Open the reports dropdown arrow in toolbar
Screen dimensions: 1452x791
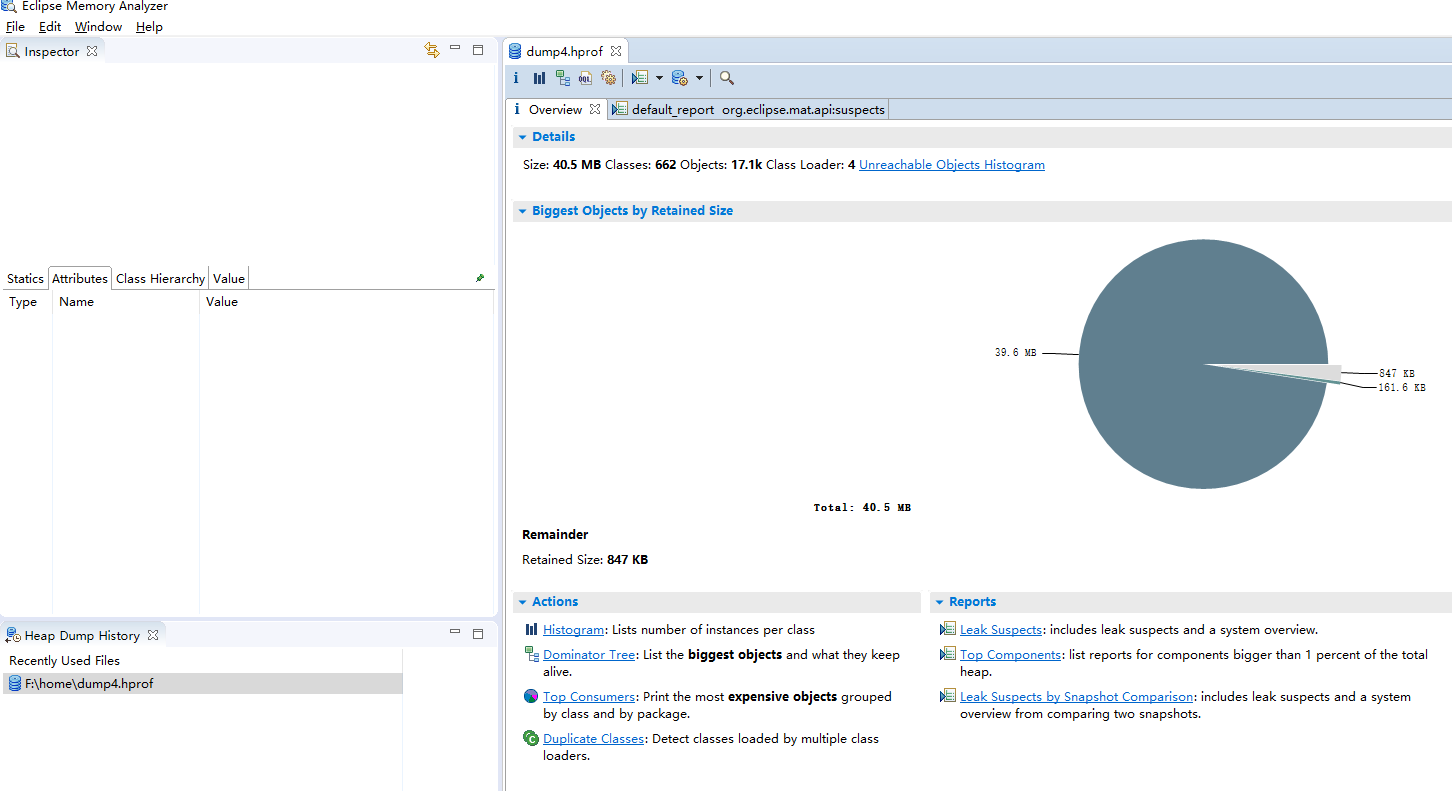[659, 78]
